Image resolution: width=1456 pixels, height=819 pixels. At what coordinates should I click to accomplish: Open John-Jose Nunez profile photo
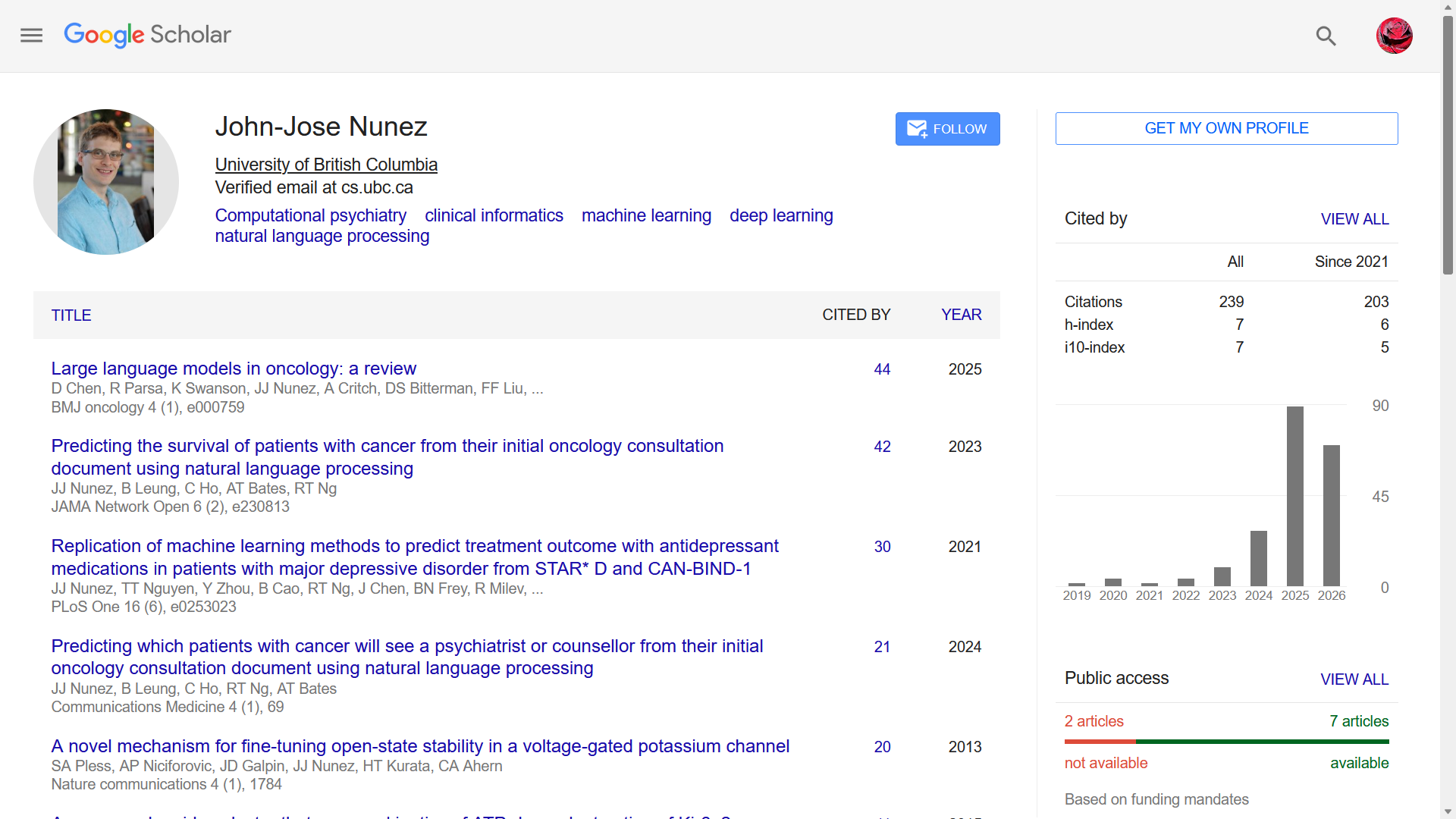[106, 182]
